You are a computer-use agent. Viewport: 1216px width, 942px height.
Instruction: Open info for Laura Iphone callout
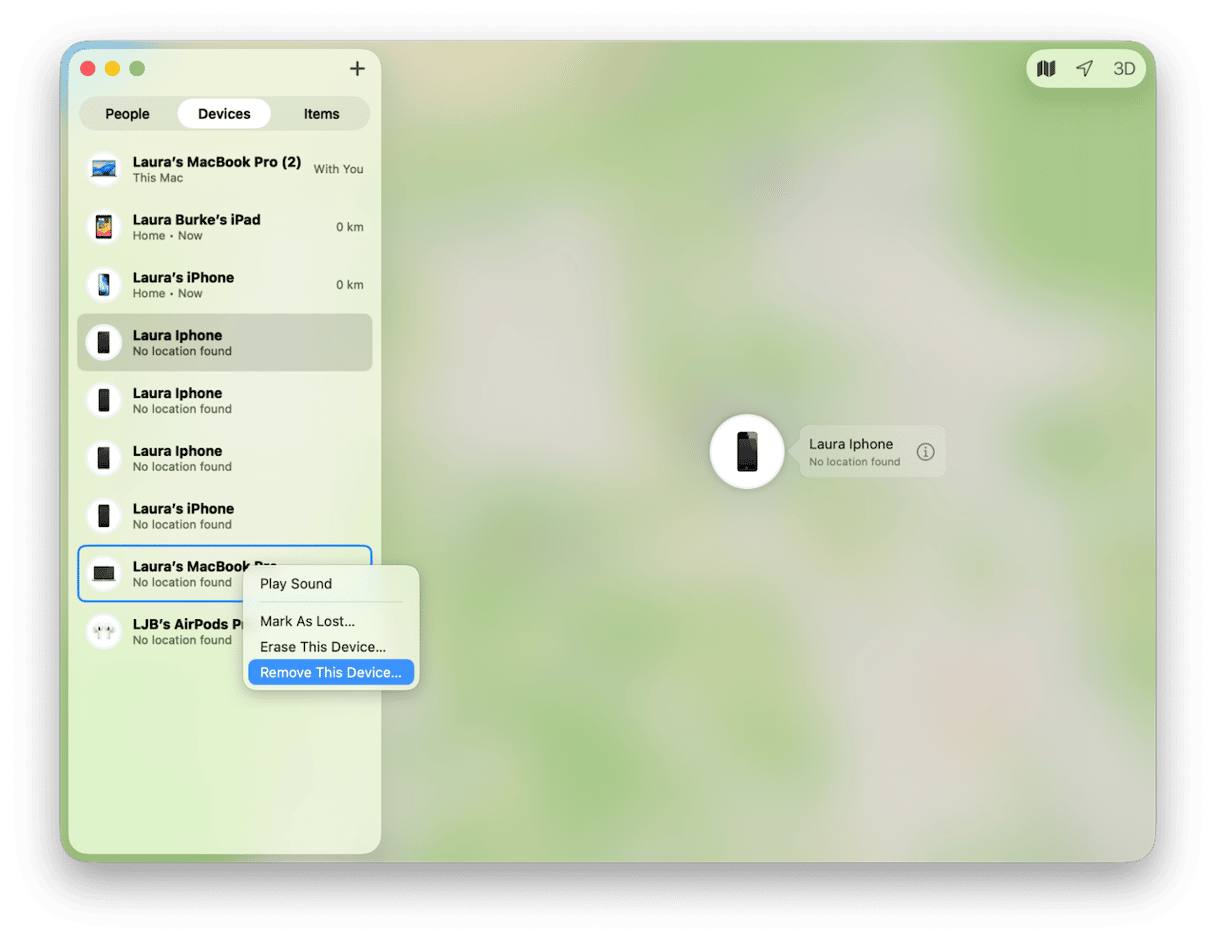(926, 452)
